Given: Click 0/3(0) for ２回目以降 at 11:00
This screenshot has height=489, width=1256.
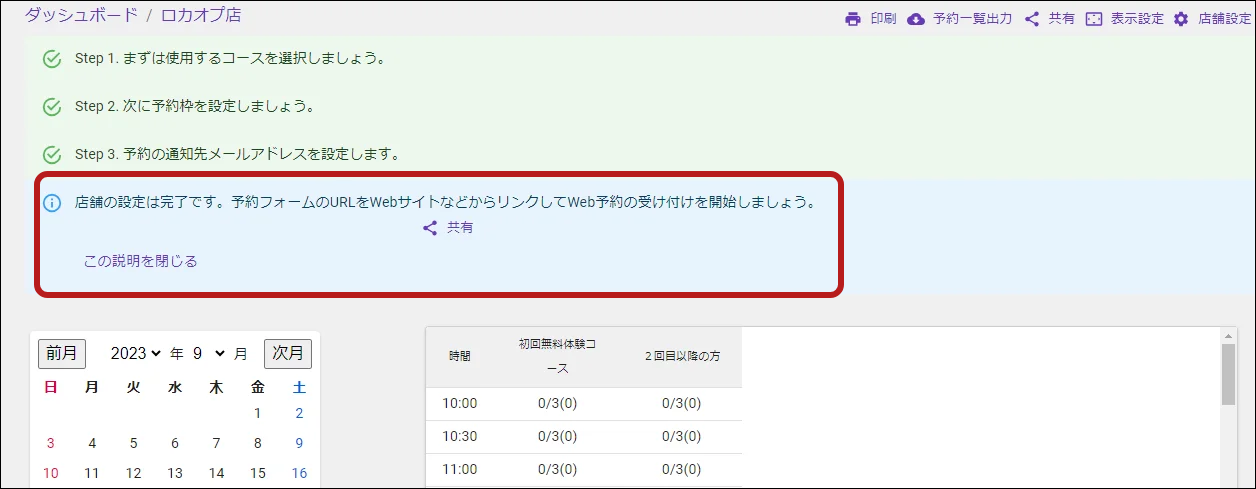Looking at the screenshot, I should coord(682,469).
